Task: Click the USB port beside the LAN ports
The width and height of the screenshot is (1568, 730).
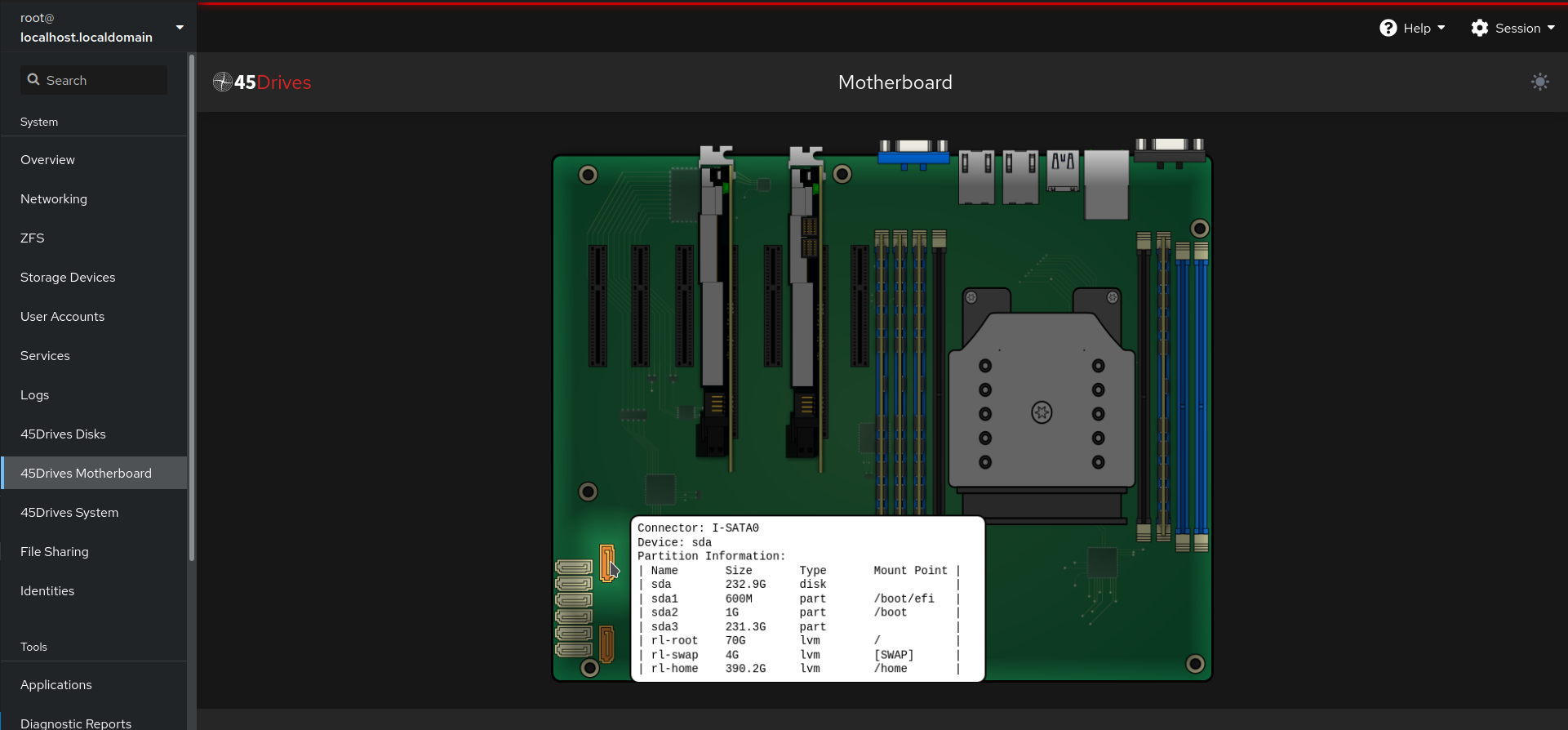Action: click(x=1063, y=171)
